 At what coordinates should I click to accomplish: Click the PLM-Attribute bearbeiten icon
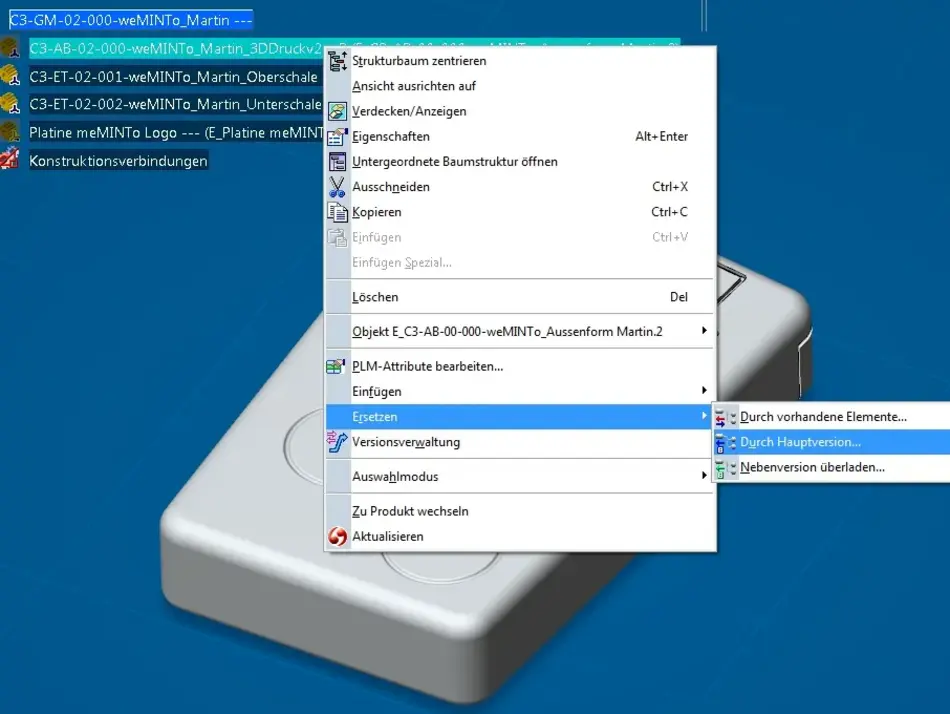338,366
